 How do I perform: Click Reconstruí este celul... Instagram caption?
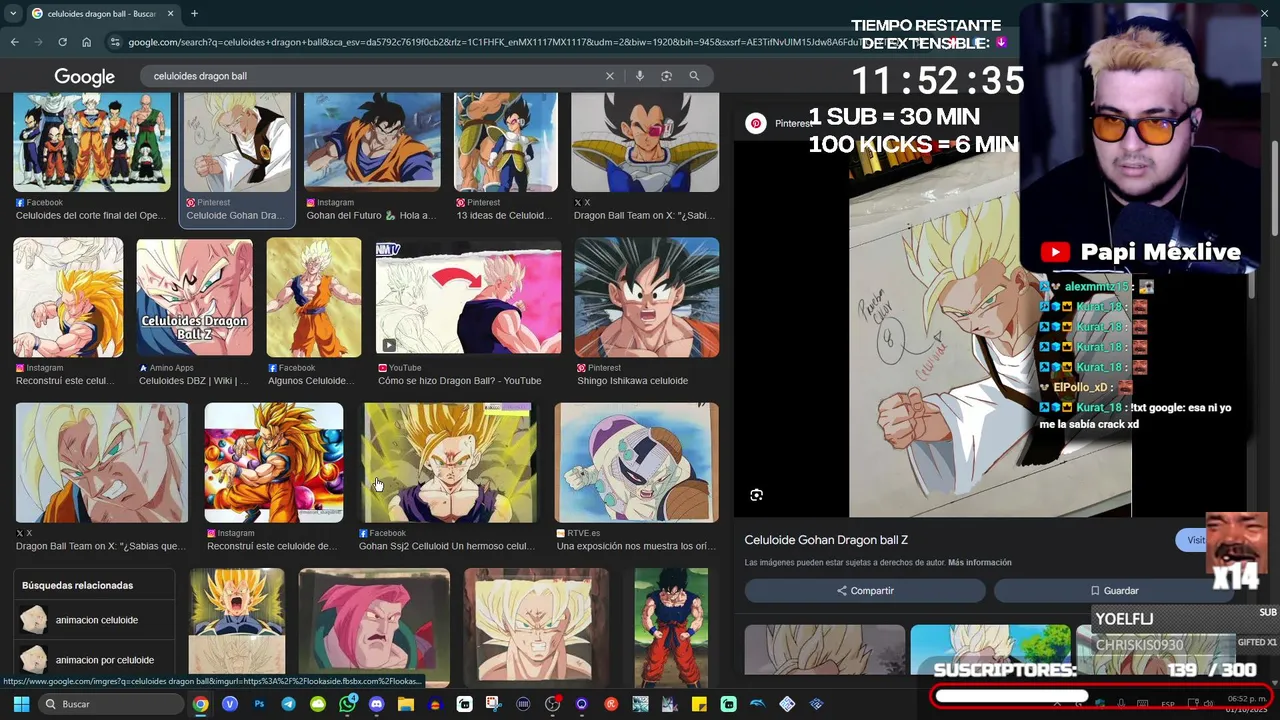[65, 381]
